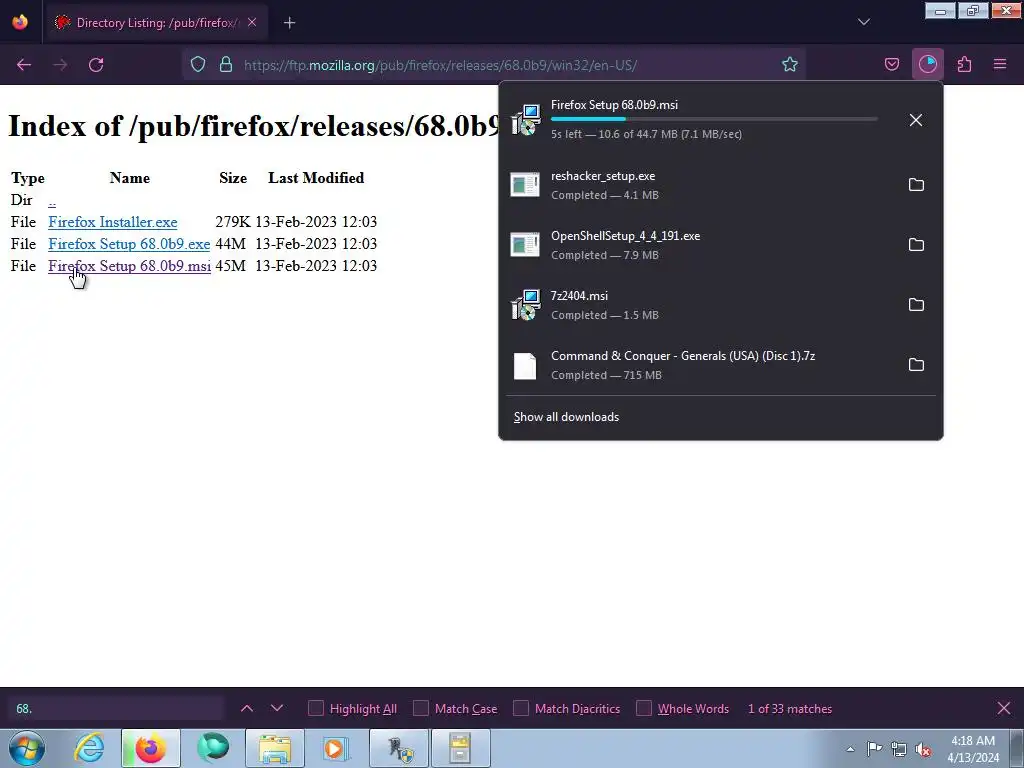The height and width of the screenshot is (768, 1024).
Task: Show OpenShellSetup_4_4_191.exe in folder
Action: 916,245
